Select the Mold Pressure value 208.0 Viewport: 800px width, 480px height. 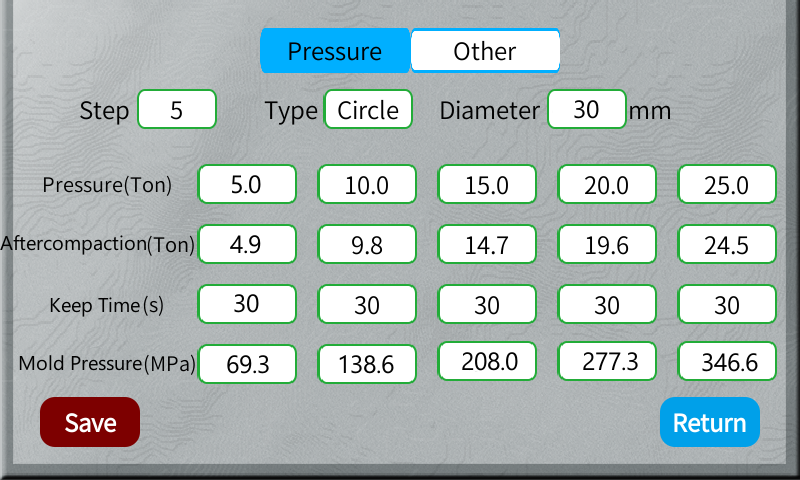[x=487, y=362]
